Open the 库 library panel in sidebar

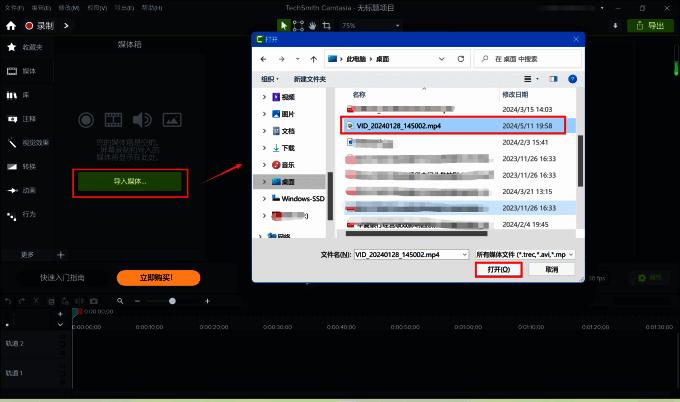[25, 95]
